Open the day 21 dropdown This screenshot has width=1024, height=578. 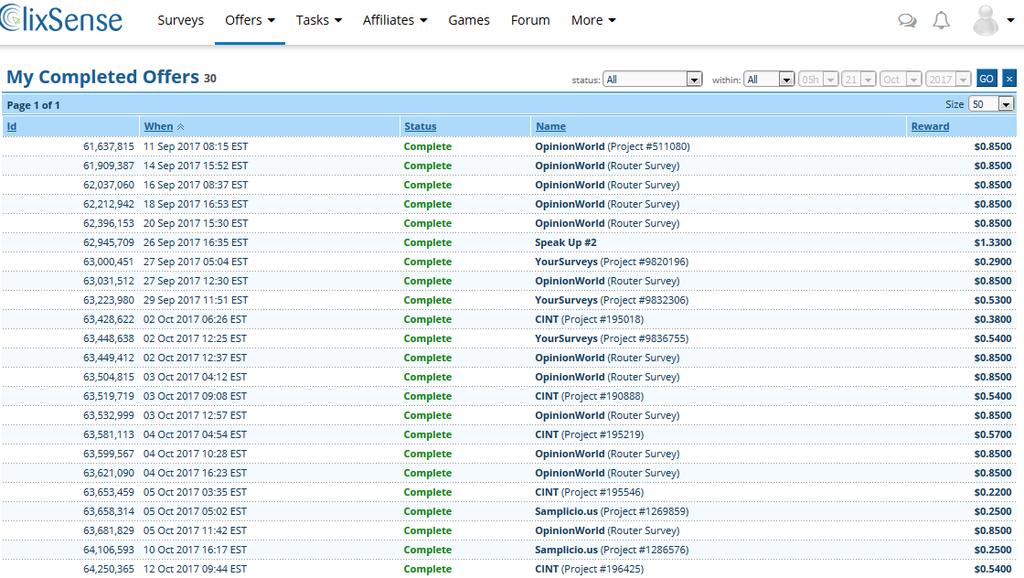click(858, 79)
